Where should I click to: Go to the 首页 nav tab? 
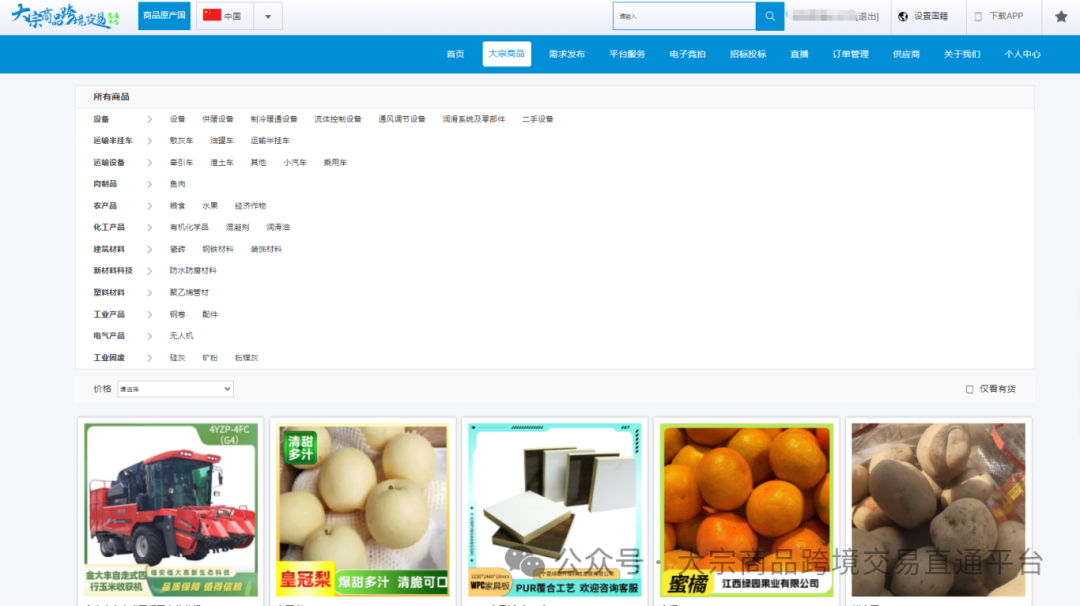(455, 54)
